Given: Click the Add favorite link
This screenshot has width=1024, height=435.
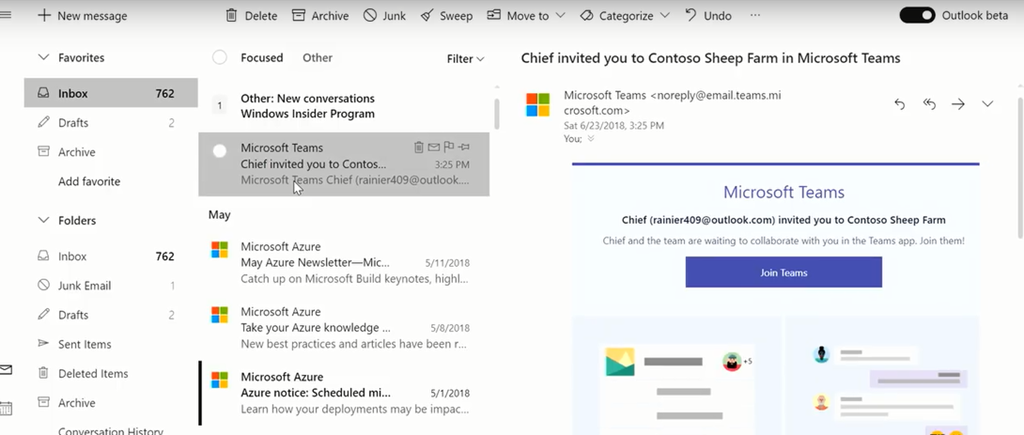Looking at the screenshot, I should [89, 182].
